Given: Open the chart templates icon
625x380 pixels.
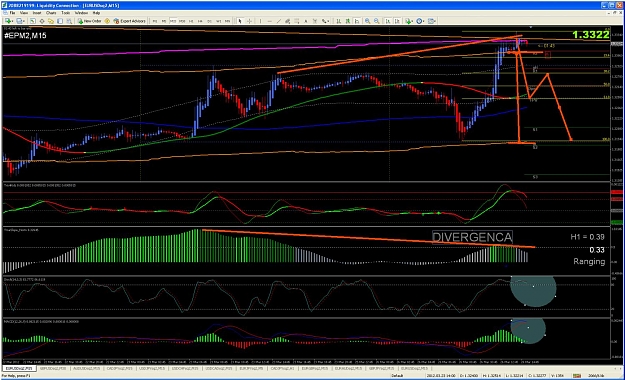Looking at the screenshot, I should (430, 21).
